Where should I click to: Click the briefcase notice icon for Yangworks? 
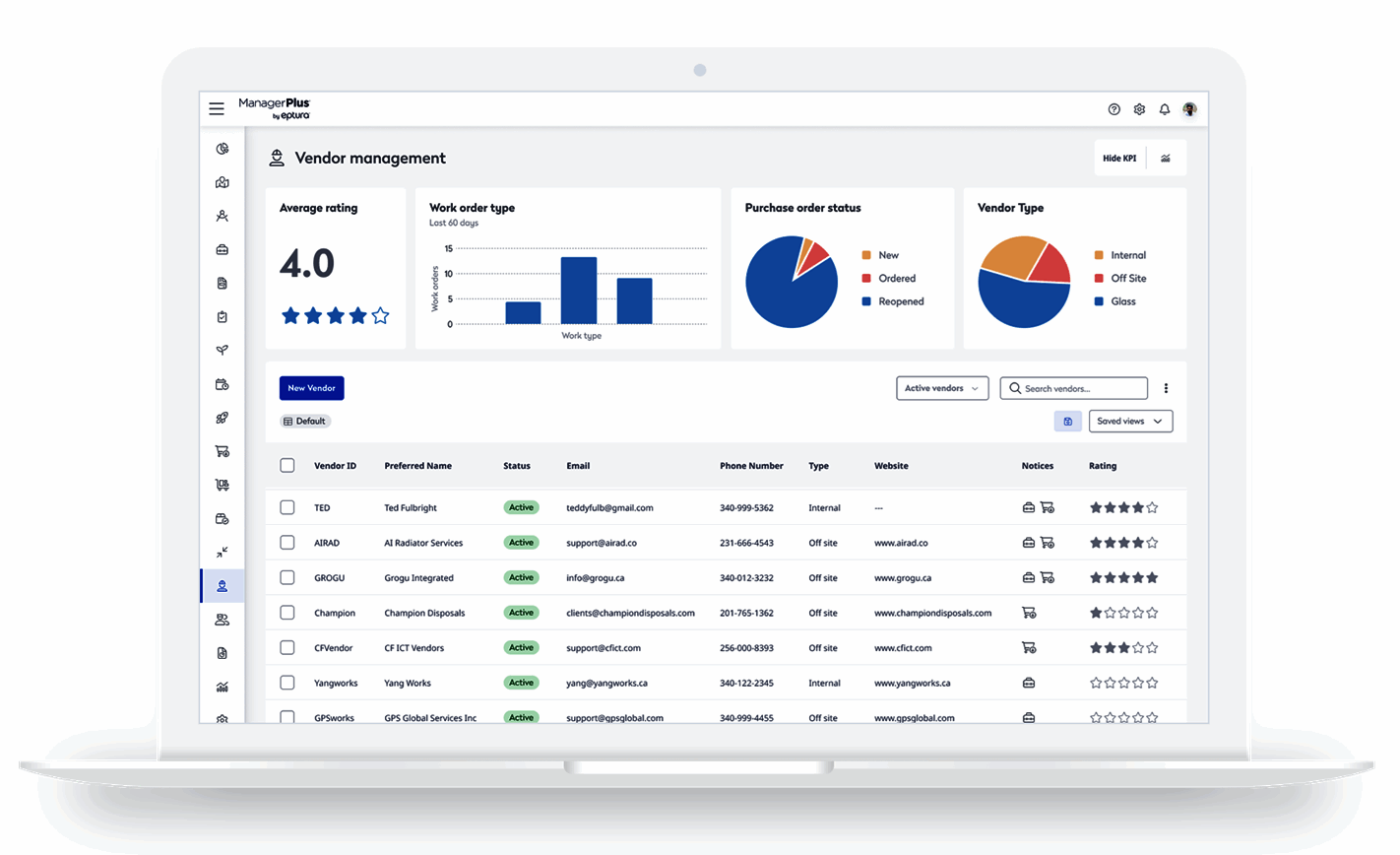pos(1029,683)
